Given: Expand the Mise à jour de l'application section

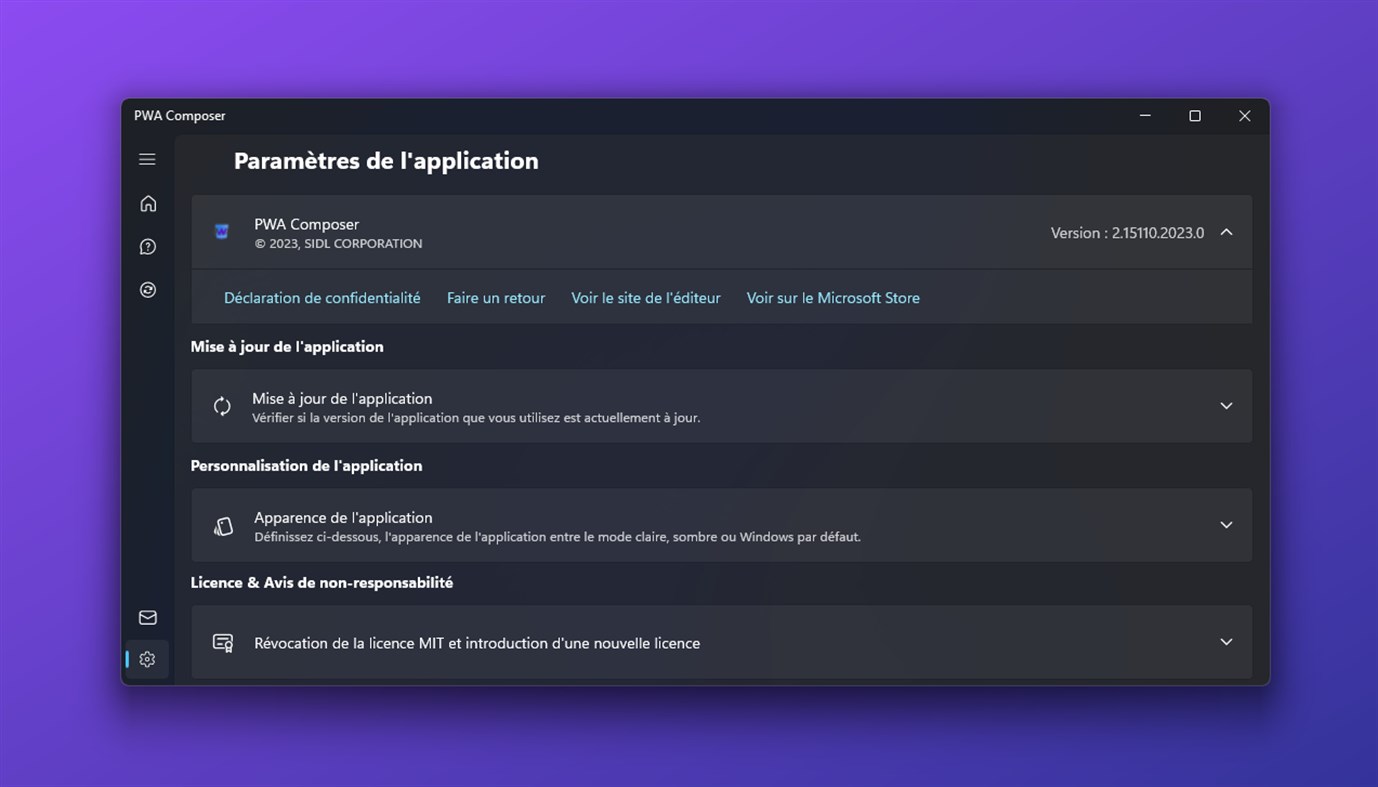Looking at the screenshot, I should (x=1226, y=406).
